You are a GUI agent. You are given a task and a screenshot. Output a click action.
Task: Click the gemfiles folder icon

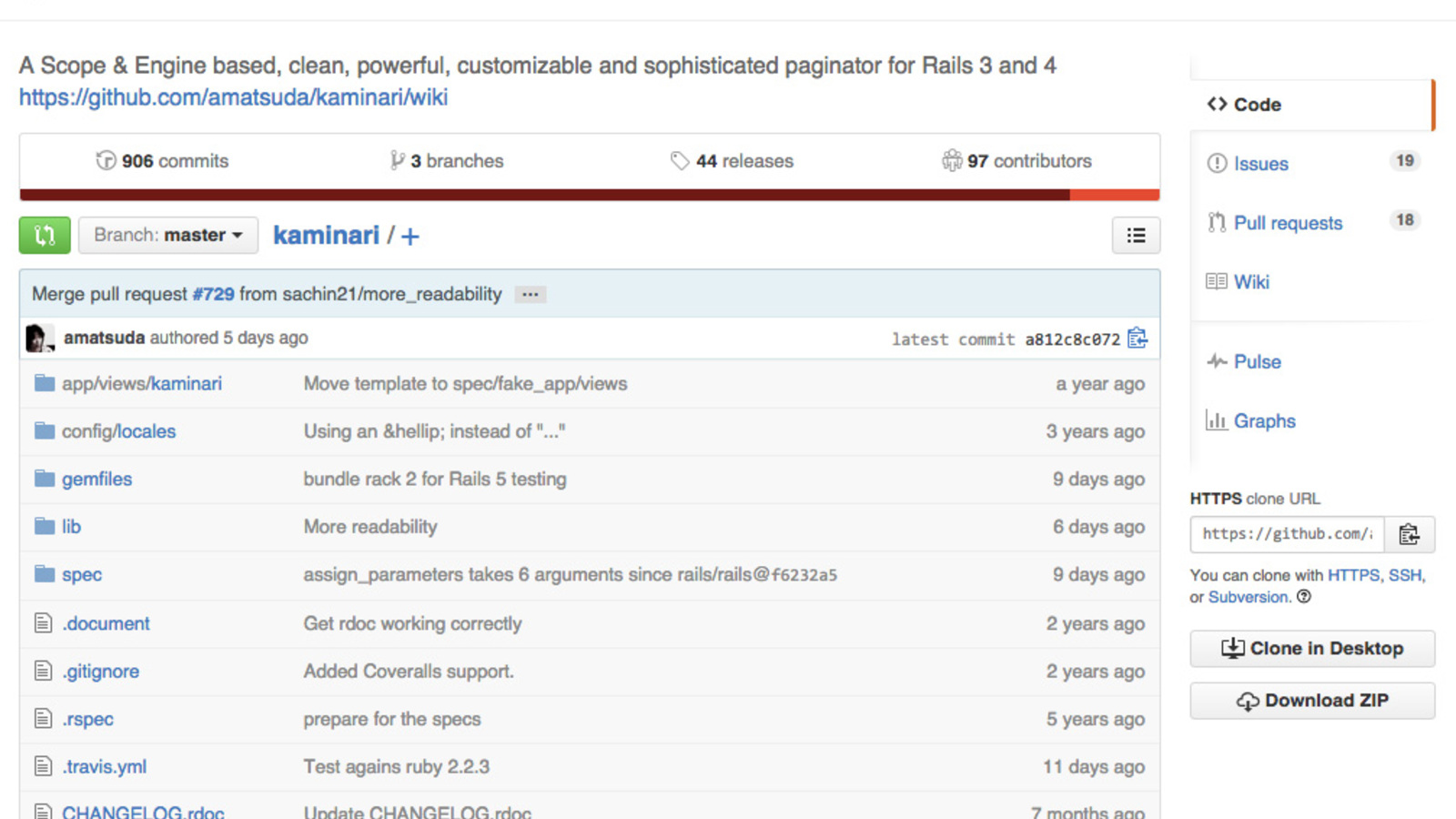tap(45, 479)
